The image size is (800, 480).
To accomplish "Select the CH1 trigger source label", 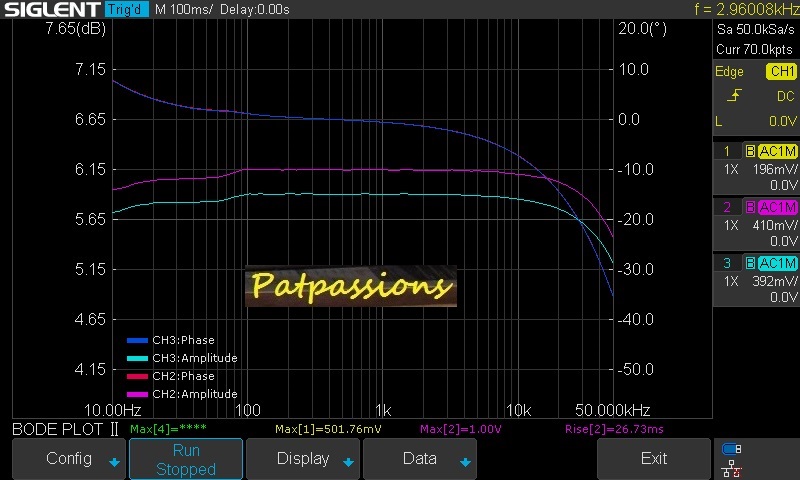I will [780, 71].
